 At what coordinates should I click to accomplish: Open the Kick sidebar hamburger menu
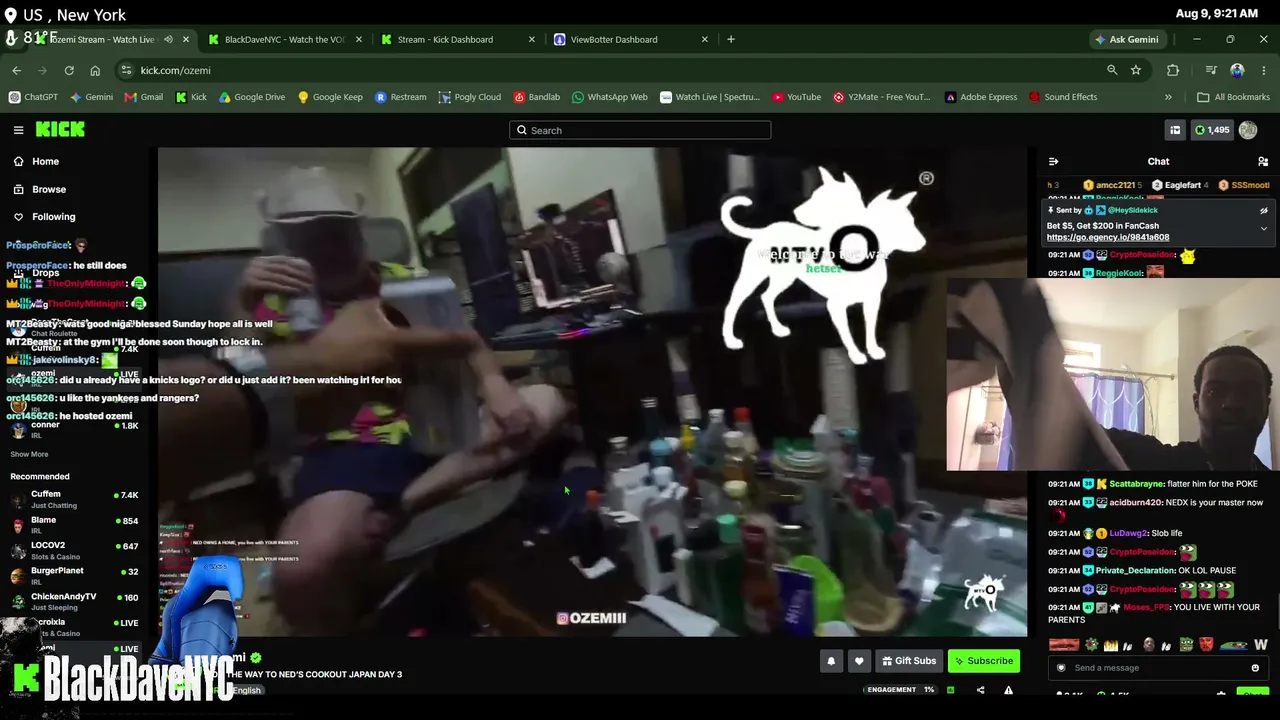pyautogui.click(x=18, y=130)
